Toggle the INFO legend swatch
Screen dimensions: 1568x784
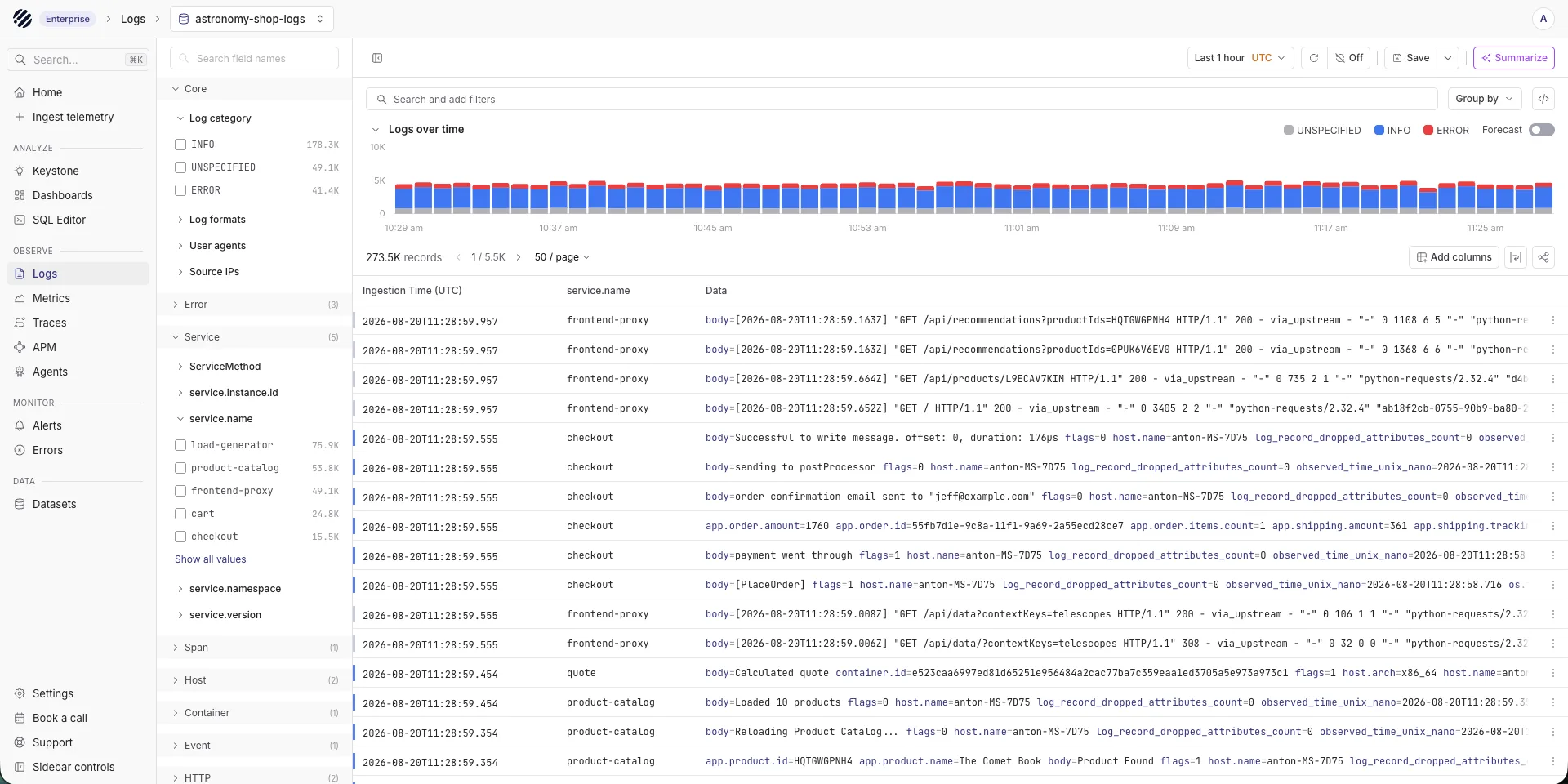coord(1379,130)
